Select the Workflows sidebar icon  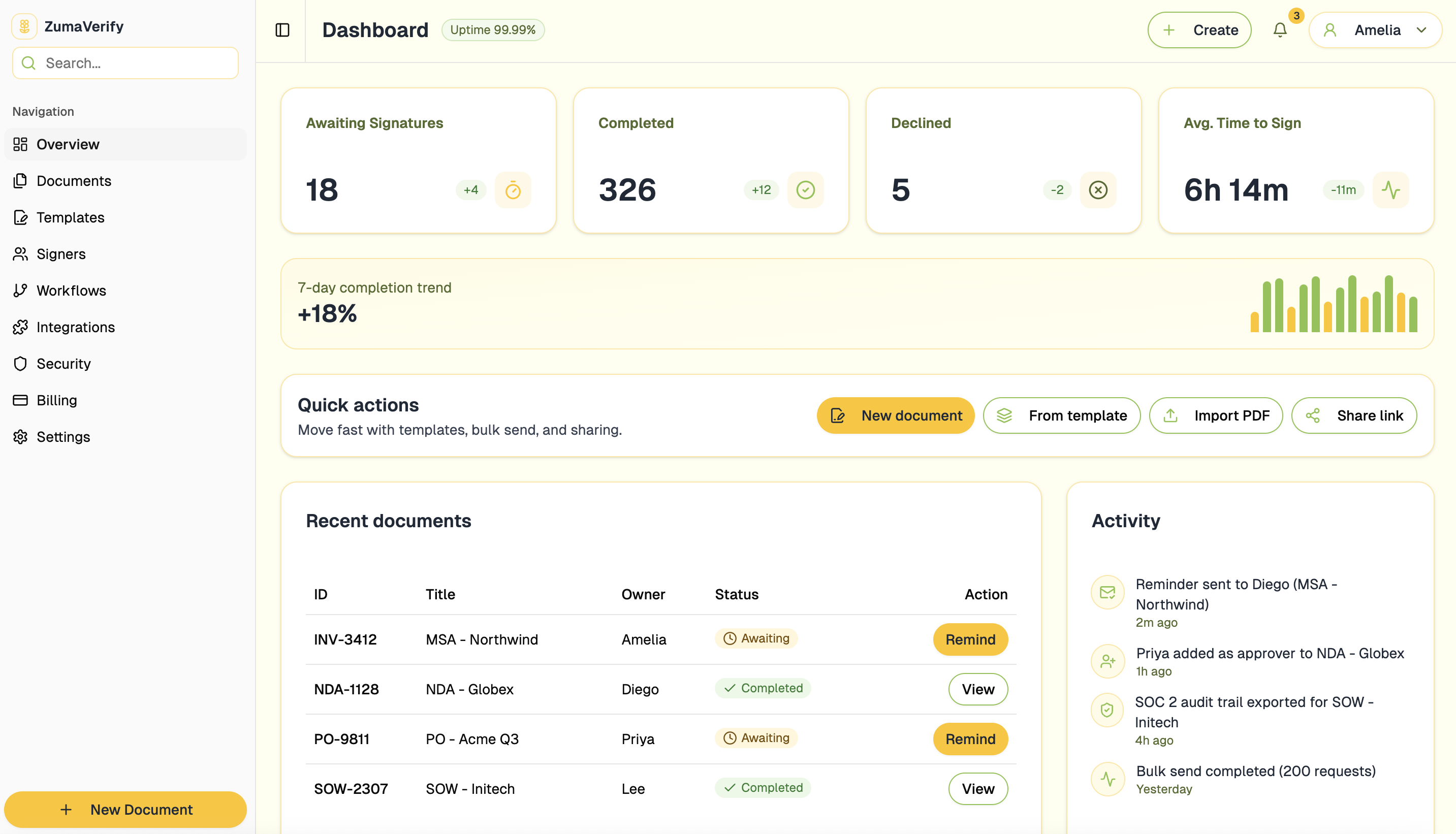click(20, 291)
